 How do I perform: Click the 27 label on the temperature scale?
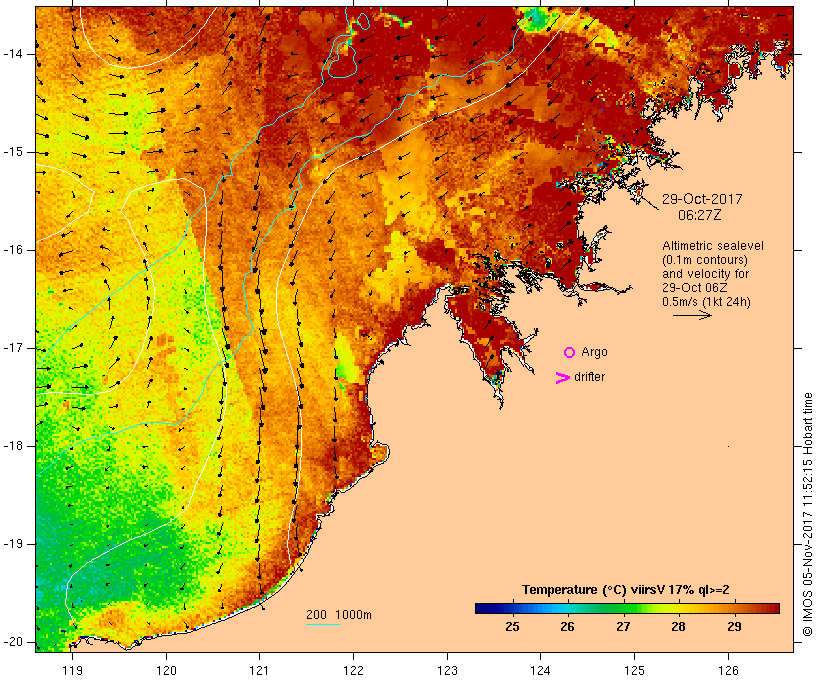click(623, 627)
